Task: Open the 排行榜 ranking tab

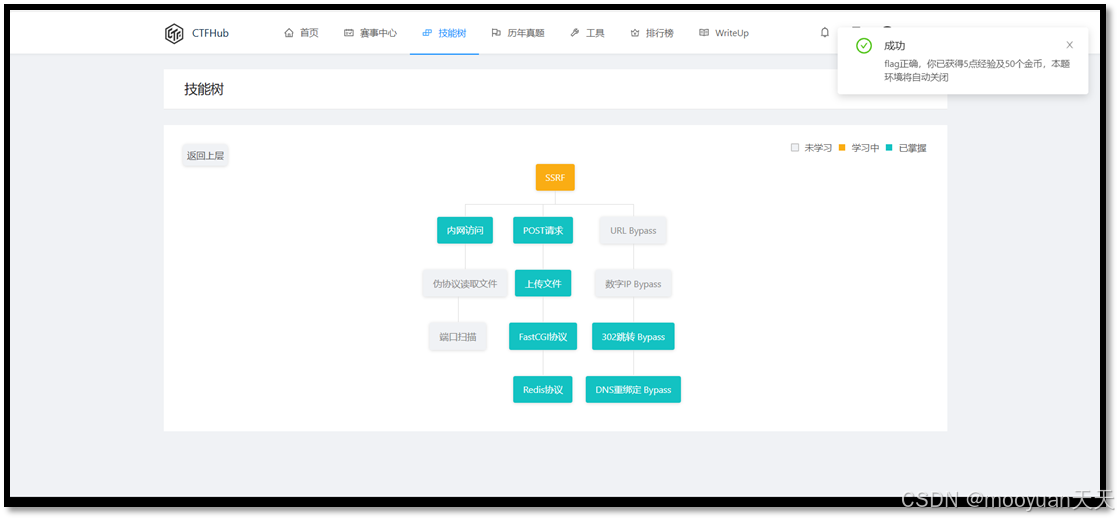Action: click(x=652, y=33)
